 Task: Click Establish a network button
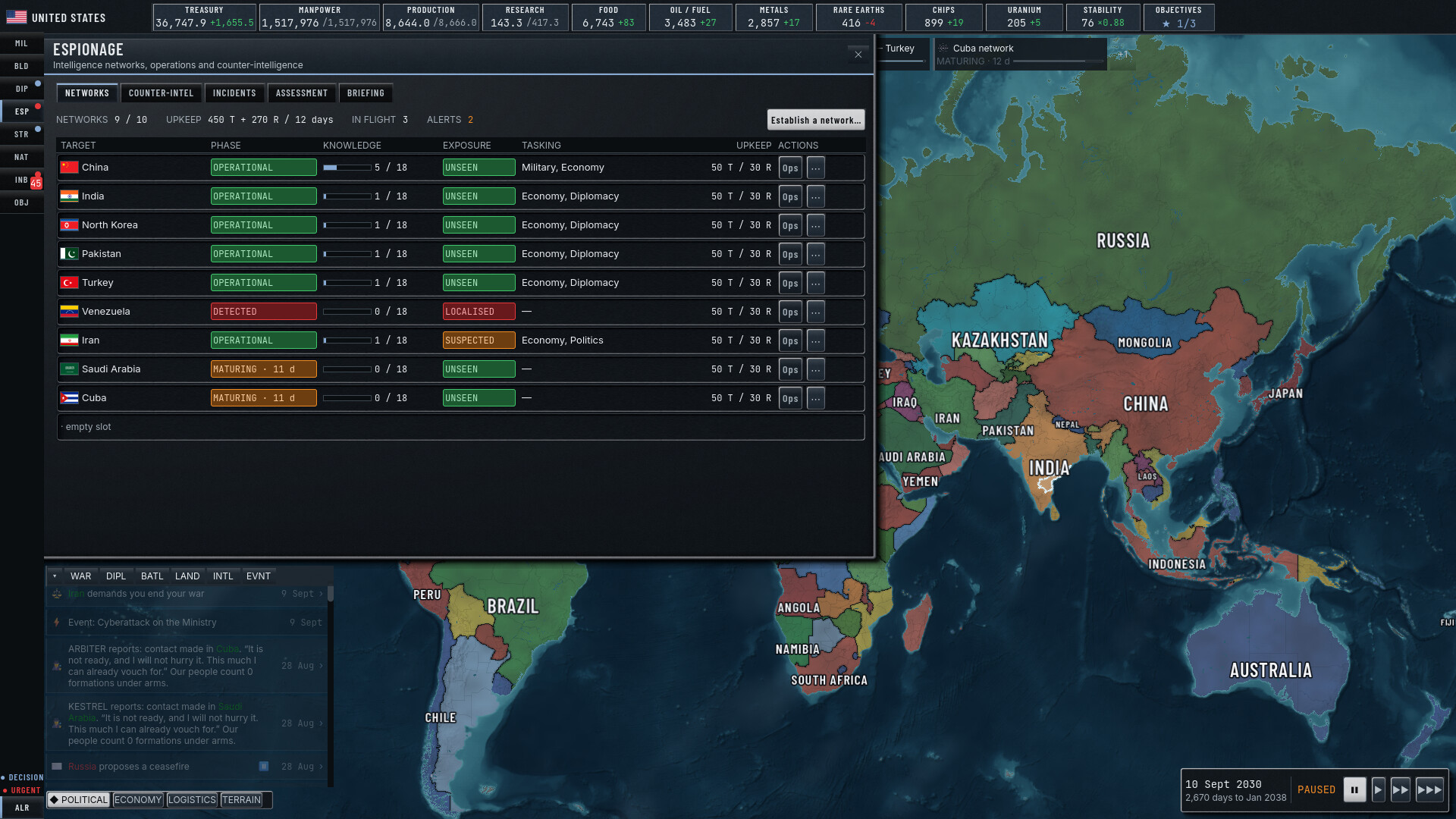click(816, 120)
